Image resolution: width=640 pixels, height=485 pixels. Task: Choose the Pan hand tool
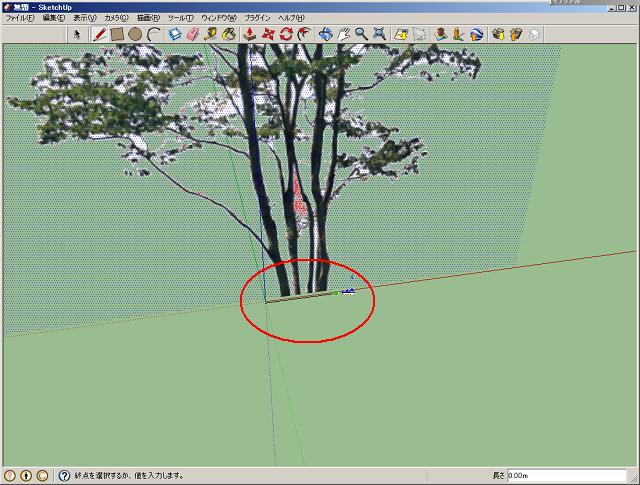[x=343, y=34]
